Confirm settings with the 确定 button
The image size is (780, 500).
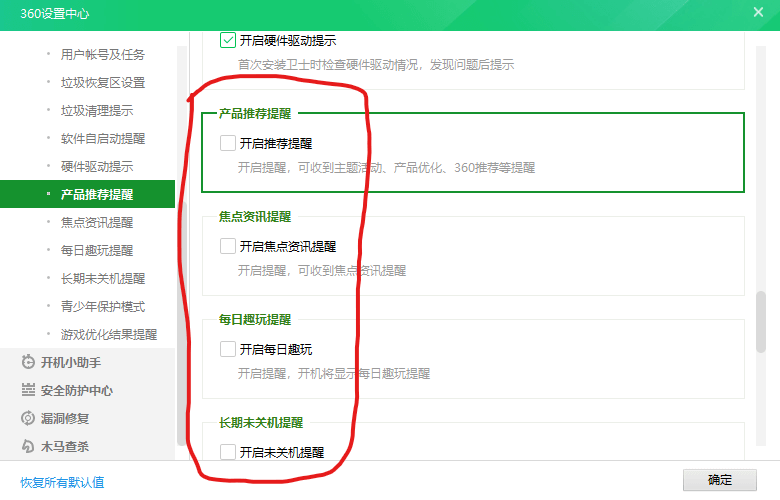point(719,480)
